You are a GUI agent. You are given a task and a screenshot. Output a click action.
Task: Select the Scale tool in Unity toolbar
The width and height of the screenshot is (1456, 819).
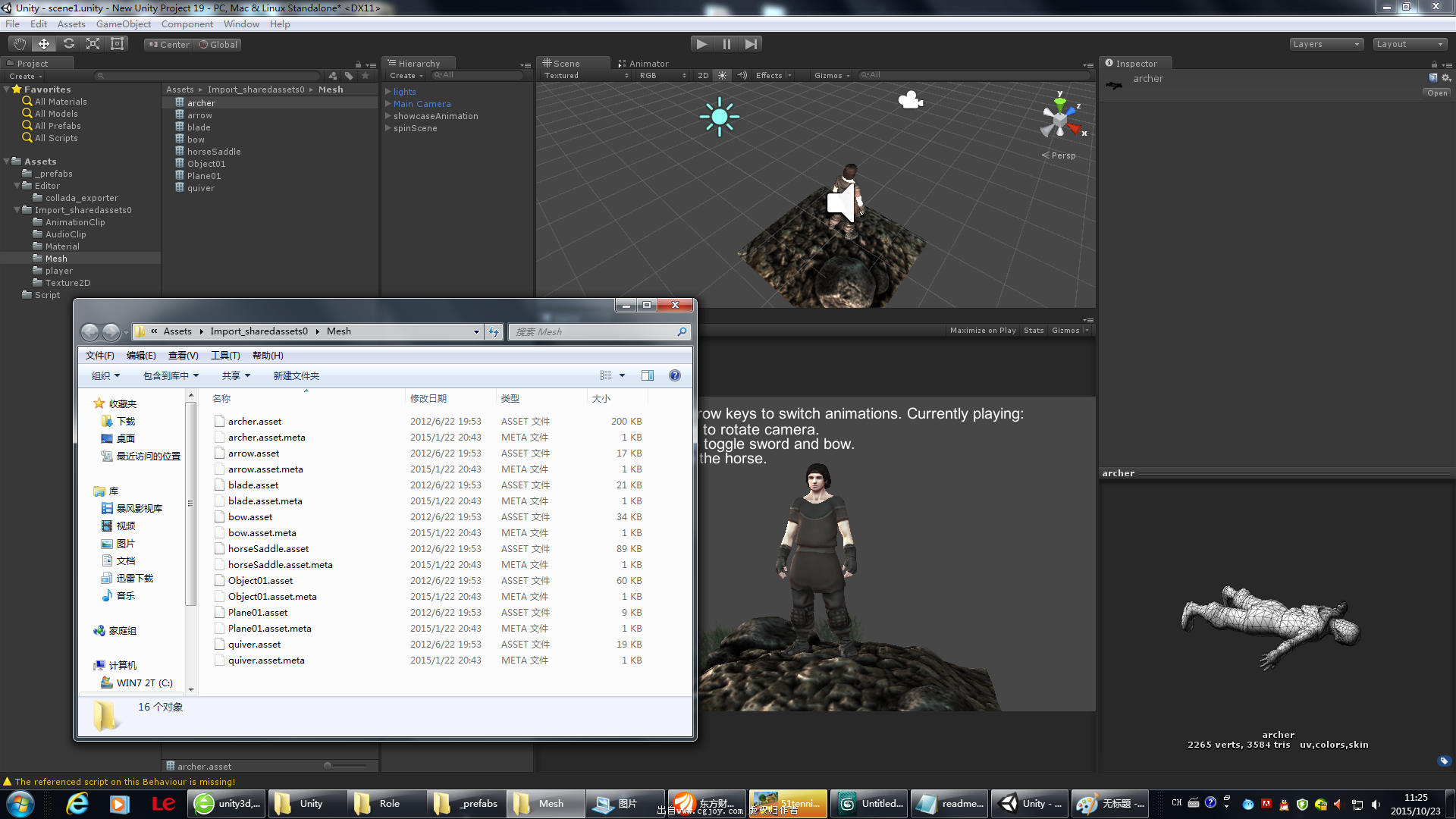pyautogui.click(x=93, y=44)
